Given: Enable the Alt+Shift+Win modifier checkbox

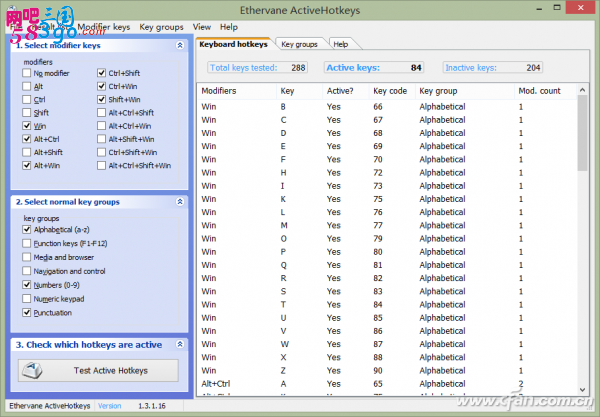Looking at the screenshot, I should tap(101, 139).
